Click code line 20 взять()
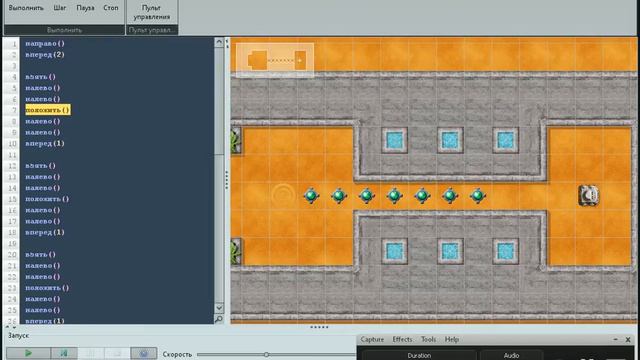The width and height of the screenshot is (640, 360). (x=40, y=254)
